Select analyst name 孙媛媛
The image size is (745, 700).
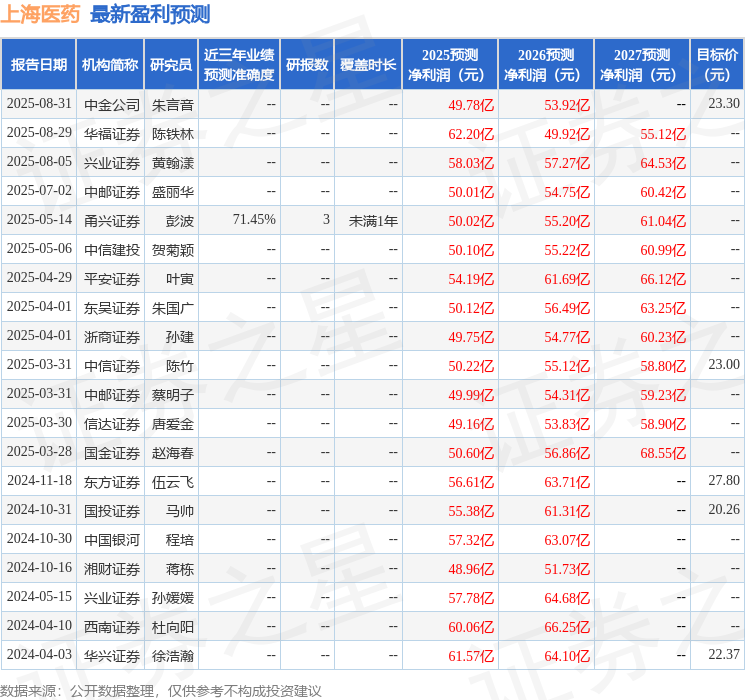[x=173, y=597]
